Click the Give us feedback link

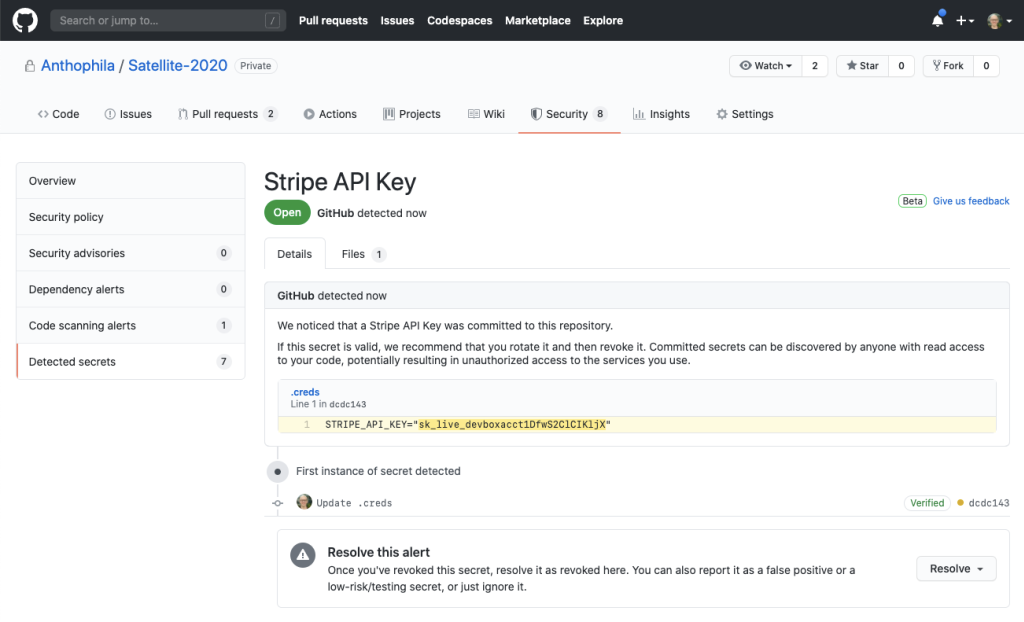[971, 201]
